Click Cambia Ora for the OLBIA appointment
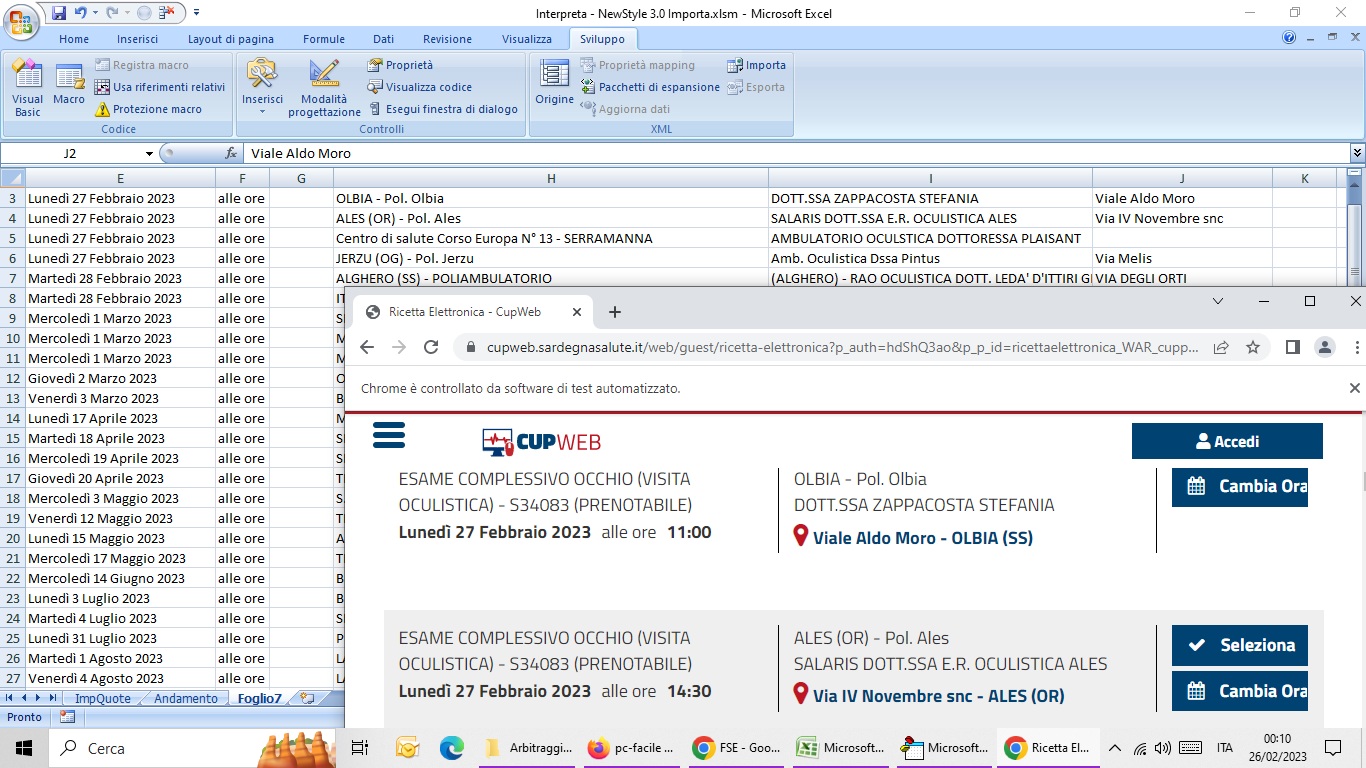 tap(1240, 487)
